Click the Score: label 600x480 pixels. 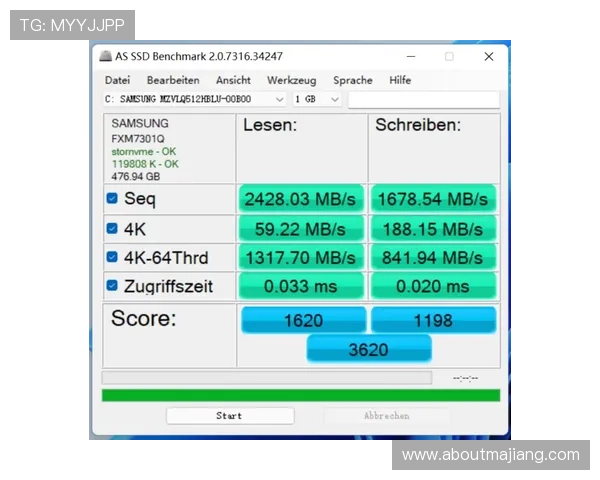point(143,318)
